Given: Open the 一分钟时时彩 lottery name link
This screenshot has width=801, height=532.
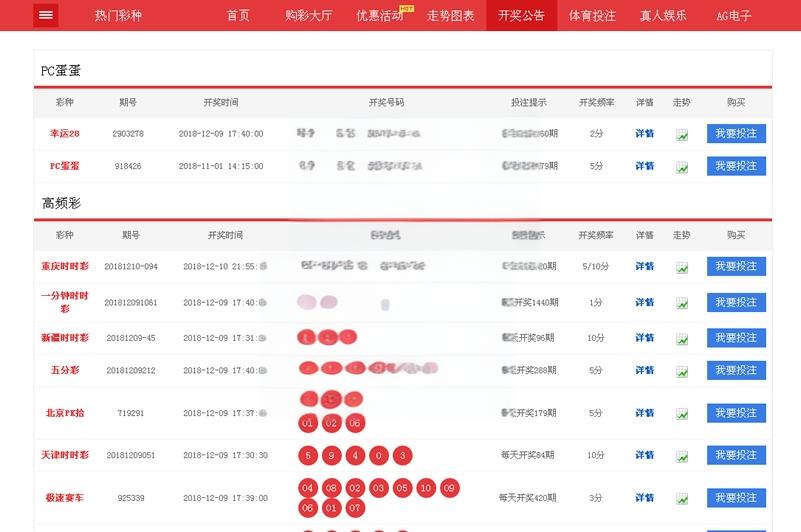Looking at the screenshot, I should coord(65,302).
